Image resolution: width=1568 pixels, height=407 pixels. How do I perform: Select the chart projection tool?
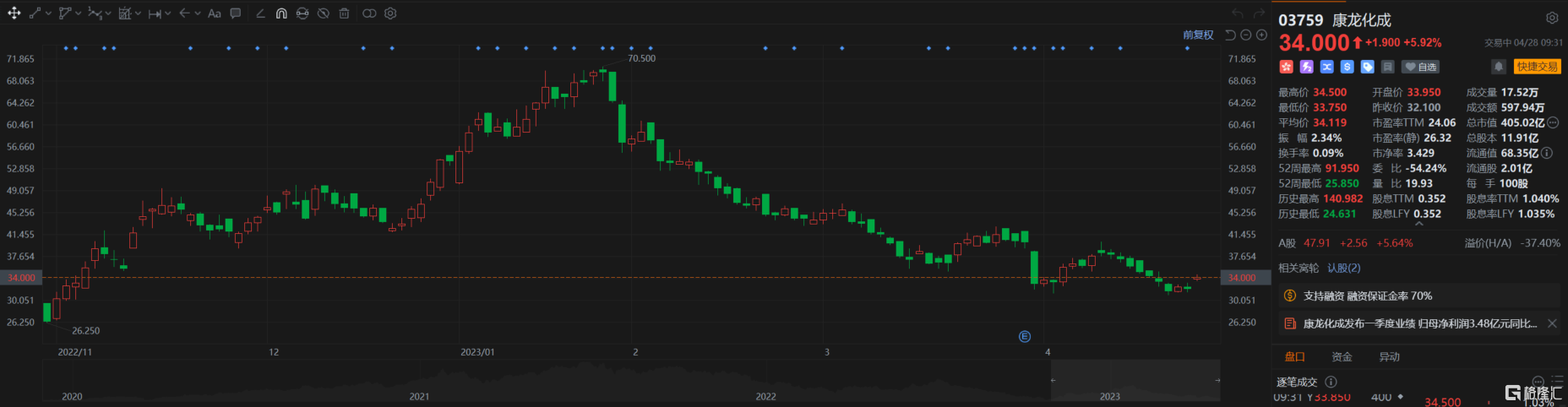pyautogui.click(x=125, y=14)
